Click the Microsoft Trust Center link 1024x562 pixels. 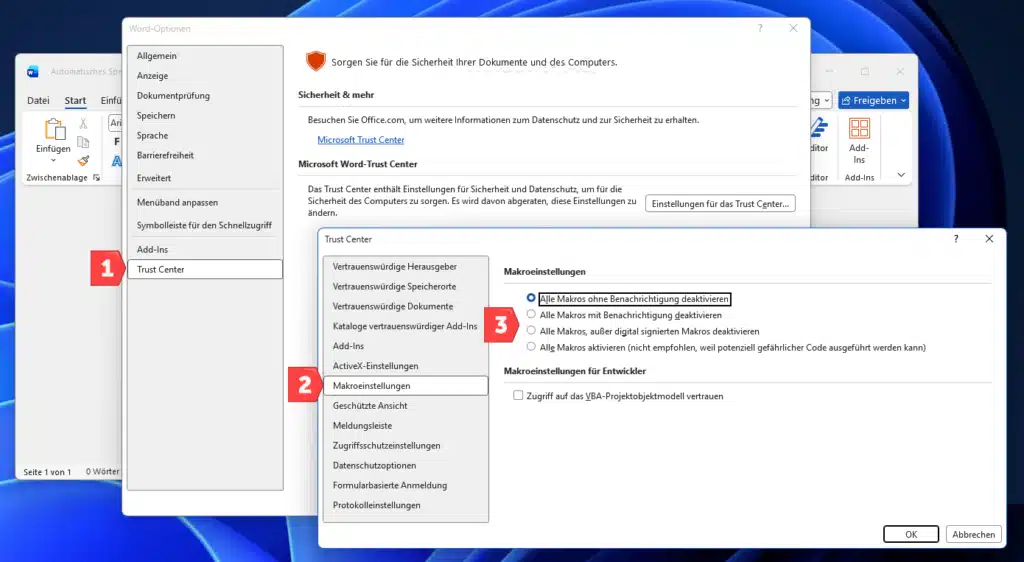click(360, 140)
